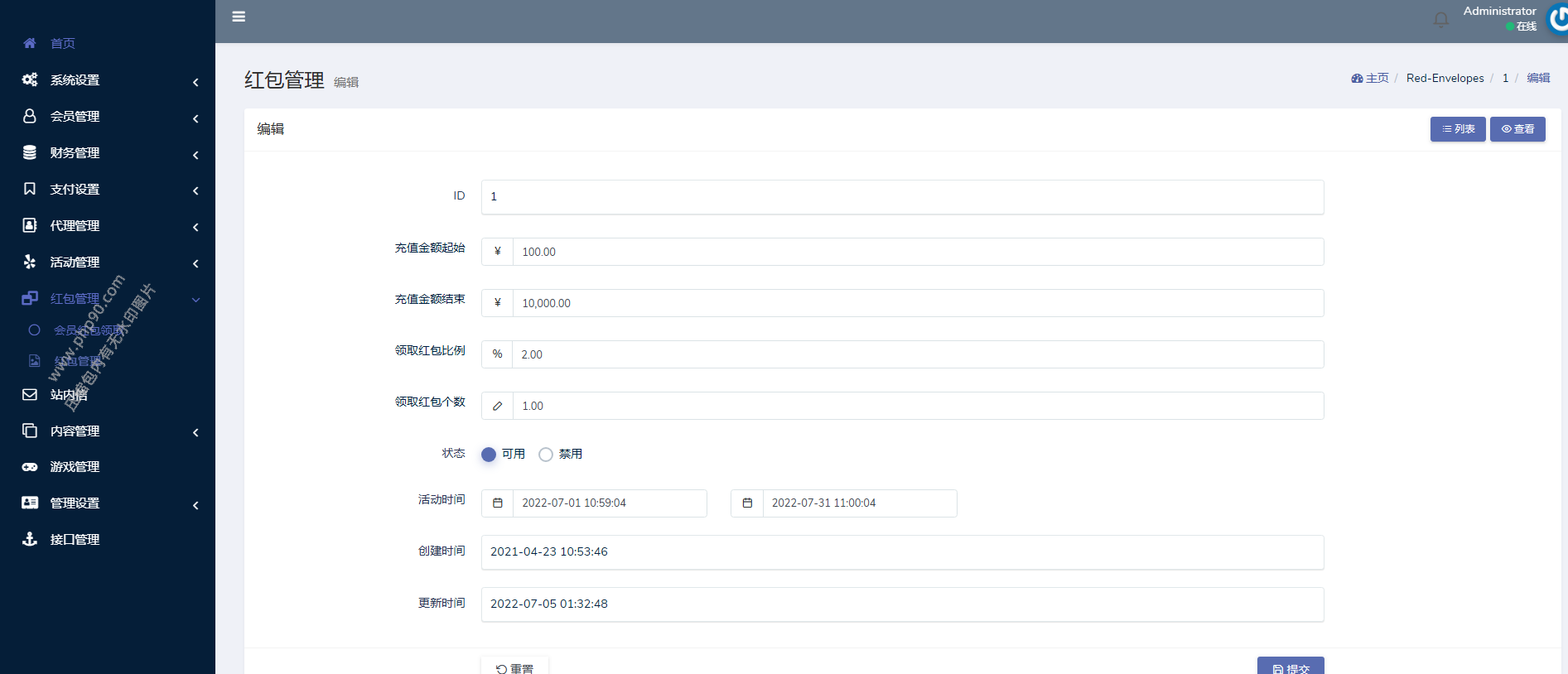Click the hamburger menu toggle icon
Image resolution: width=1568 pixels, height=674 pixels.
239,17
